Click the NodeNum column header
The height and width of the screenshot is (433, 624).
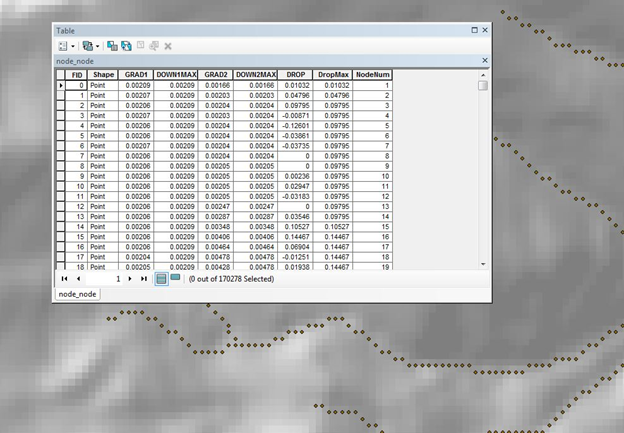click(373, 75)
